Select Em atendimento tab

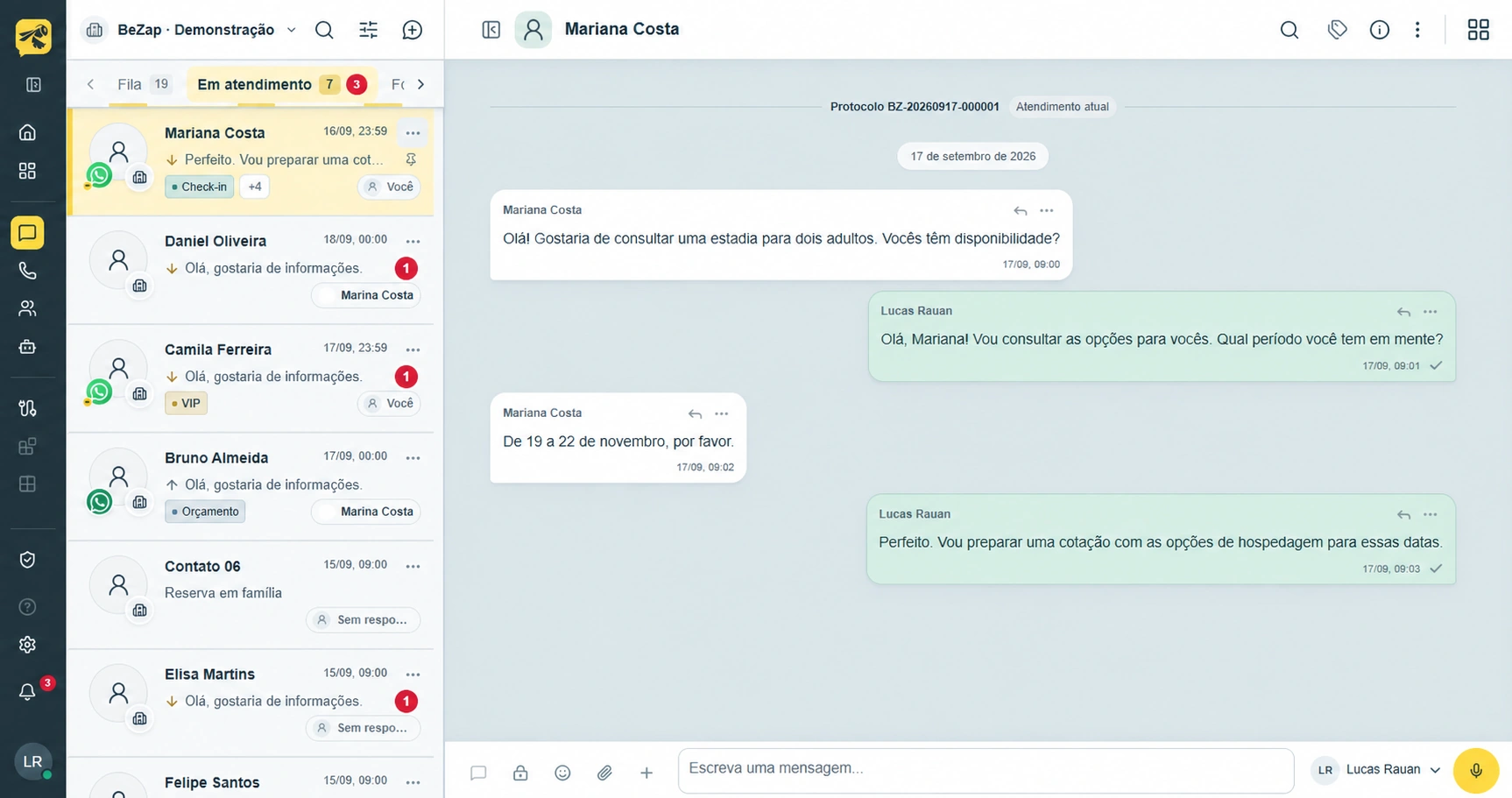pyautogui.click(x=281, y=84)
